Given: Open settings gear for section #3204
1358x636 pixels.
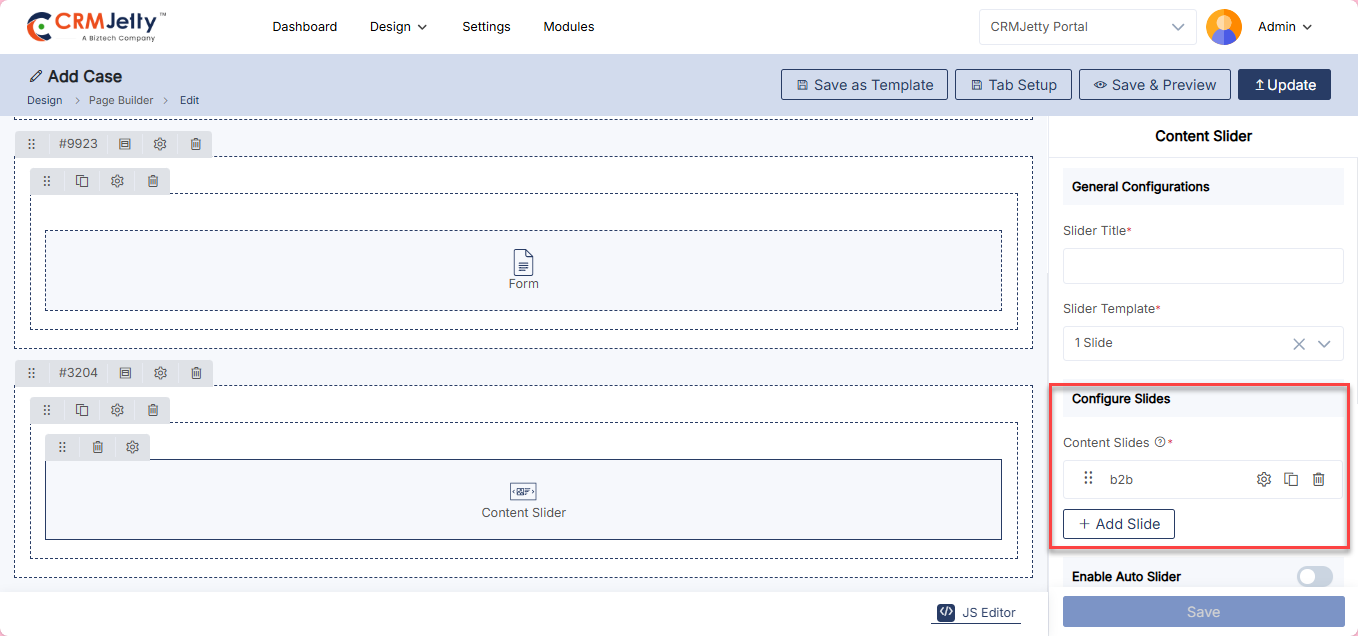Looking at the screenshot, I should (x=160, y=373).
